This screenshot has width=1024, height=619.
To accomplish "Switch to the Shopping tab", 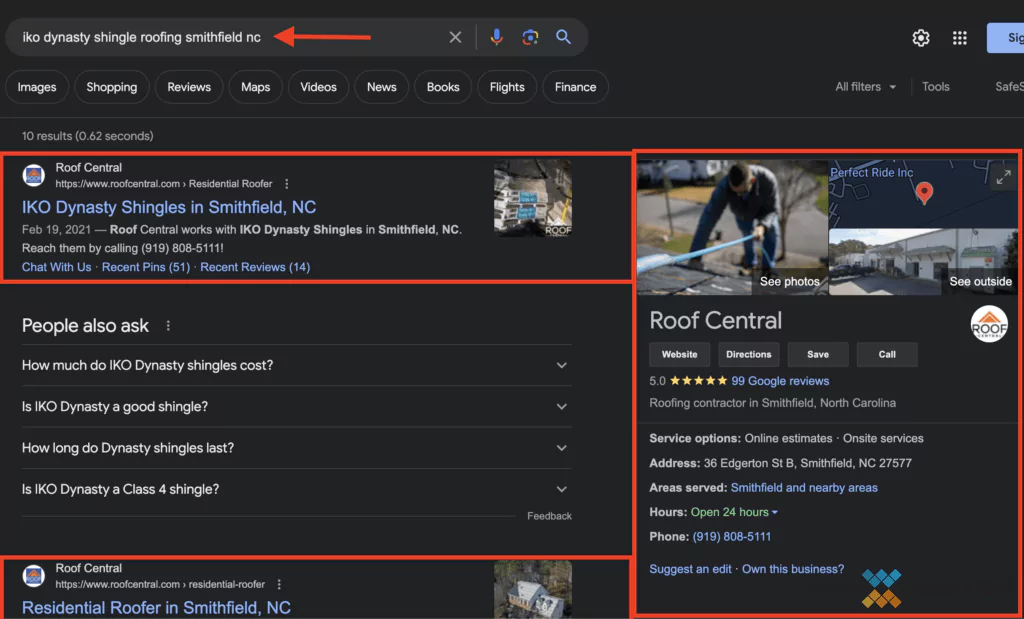I will click(x=112, y=87).
